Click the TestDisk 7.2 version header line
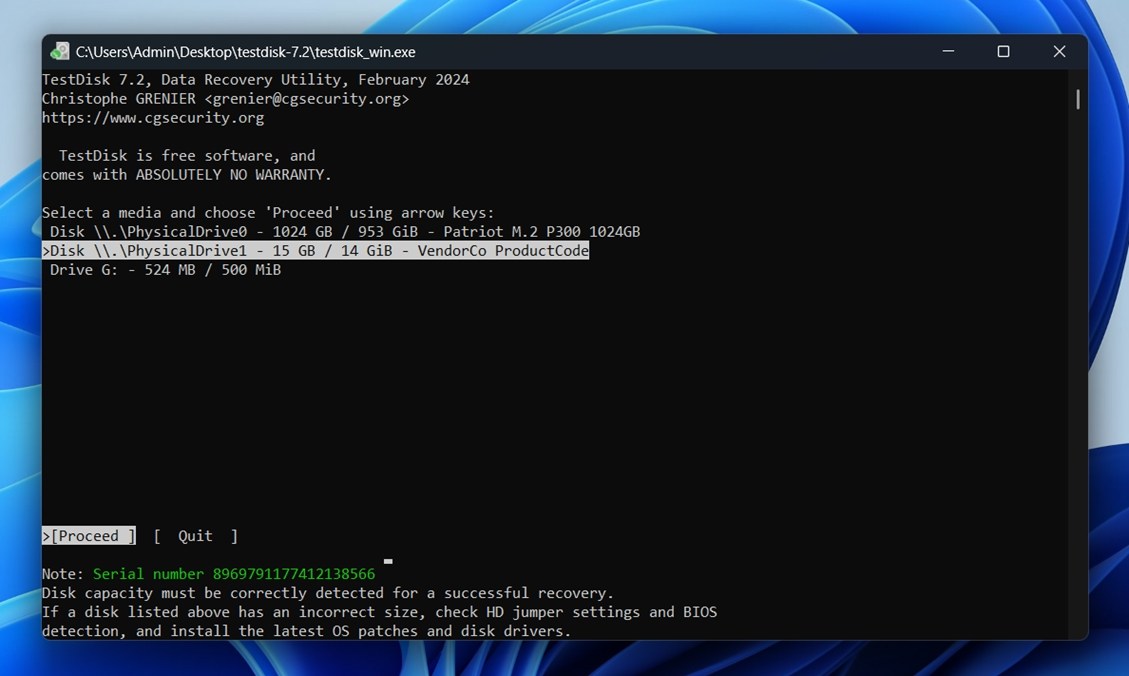This screenshot has height=676, width=1129. (x=255, y=80)
